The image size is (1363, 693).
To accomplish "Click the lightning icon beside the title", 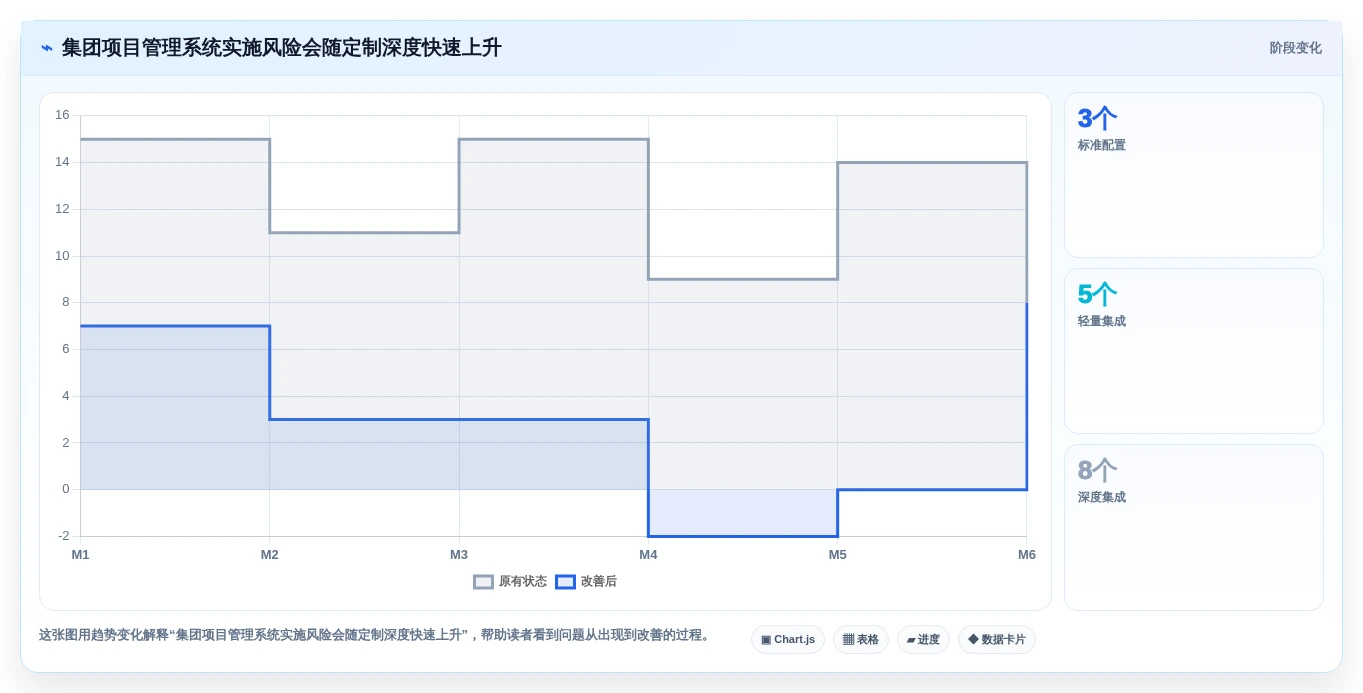I will pos(47,48).
